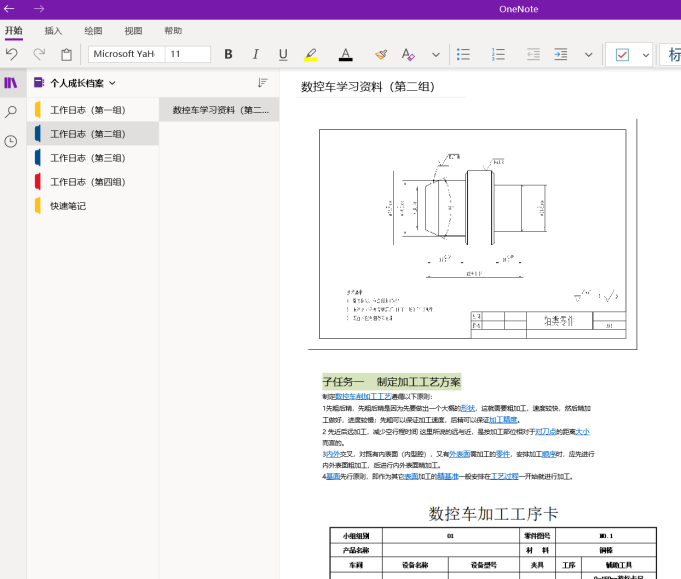Select the format painter brush
This screenshot has height=579, width=681.
[381, 54]
